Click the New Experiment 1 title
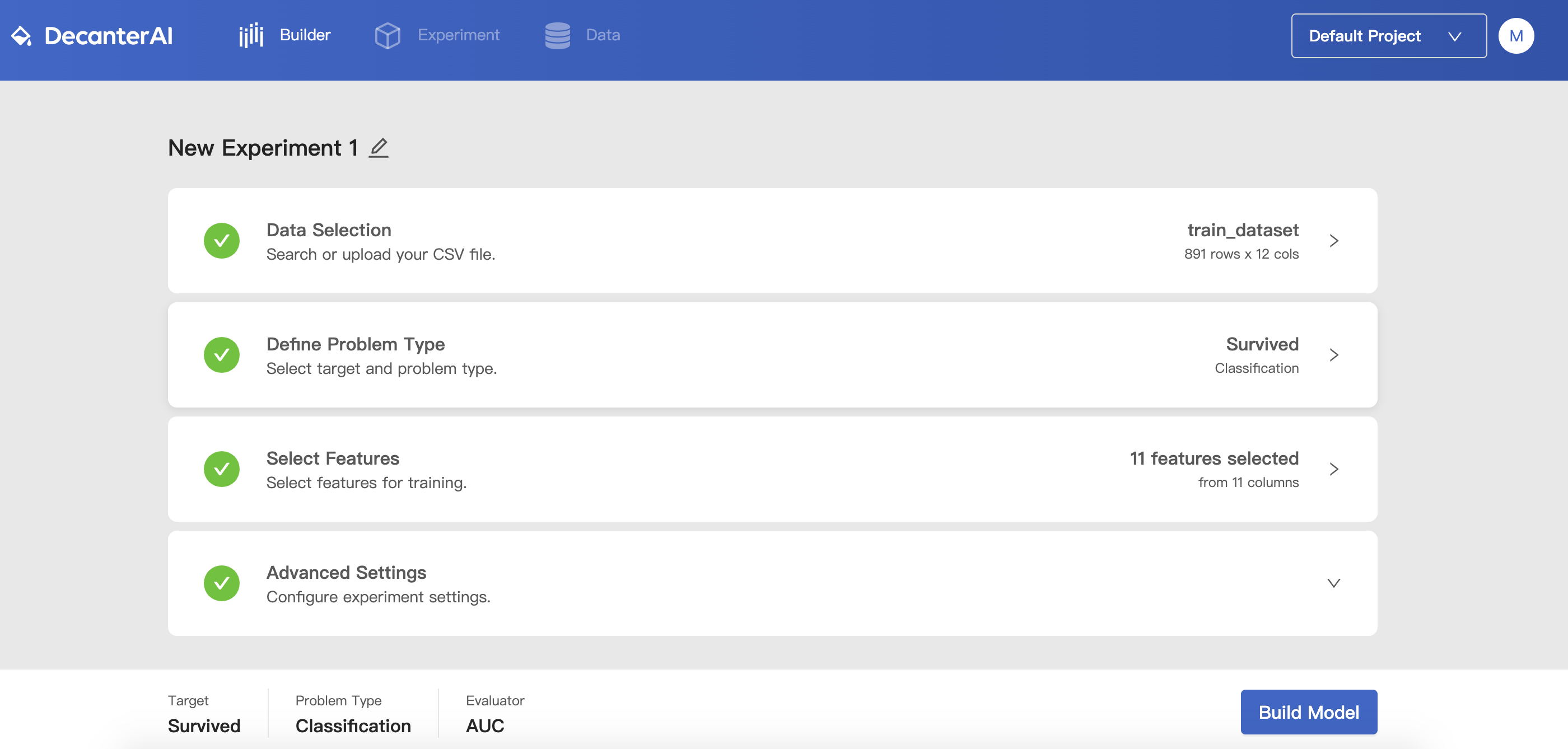Image resolution: width=1568 pixels, height=749 pixels. tap(262, 148)
